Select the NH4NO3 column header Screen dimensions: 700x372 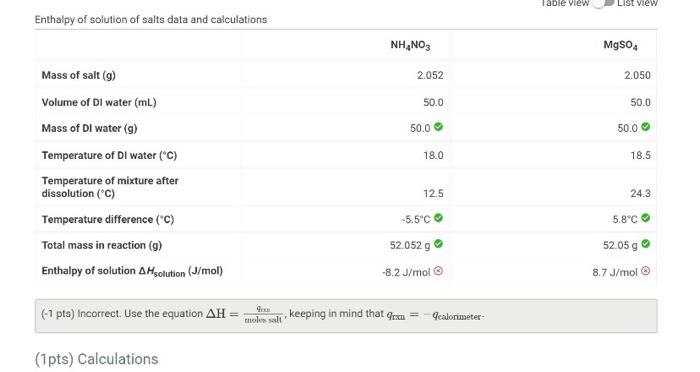pos(410,45)
